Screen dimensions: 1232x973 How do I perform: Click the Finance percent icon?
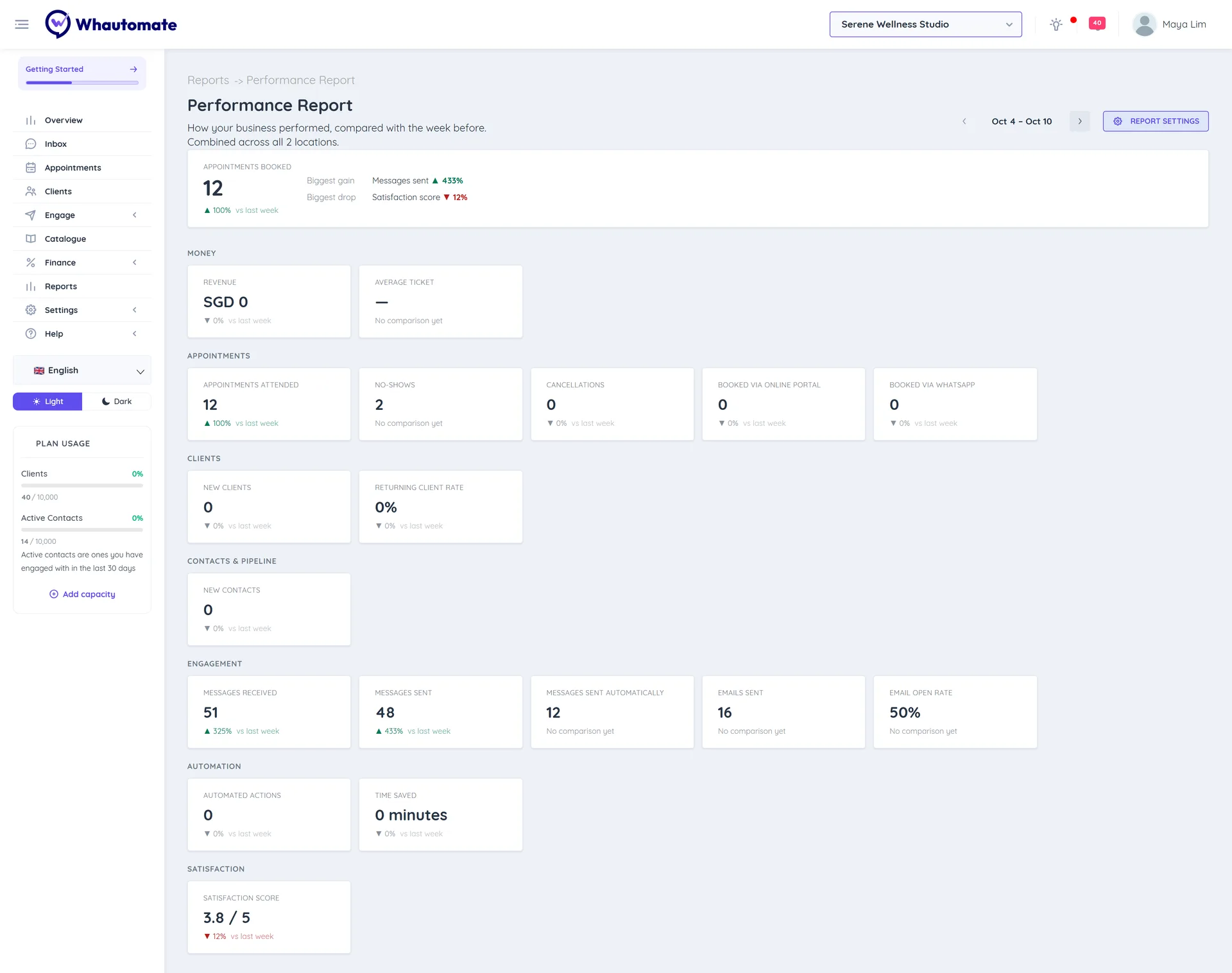click(31, 263)
